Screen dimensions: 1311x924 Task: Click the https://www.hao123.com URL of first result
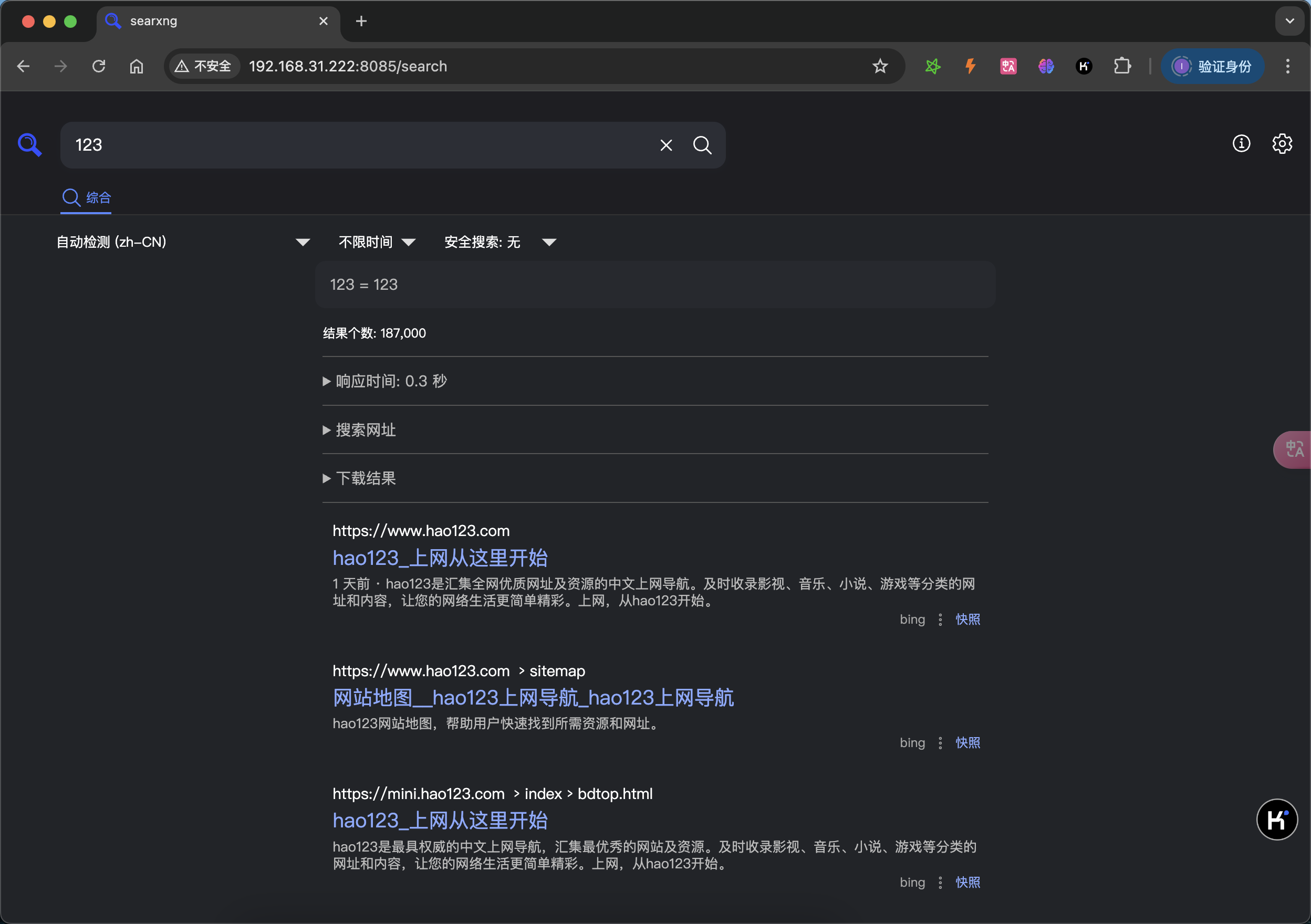[421, 531]
